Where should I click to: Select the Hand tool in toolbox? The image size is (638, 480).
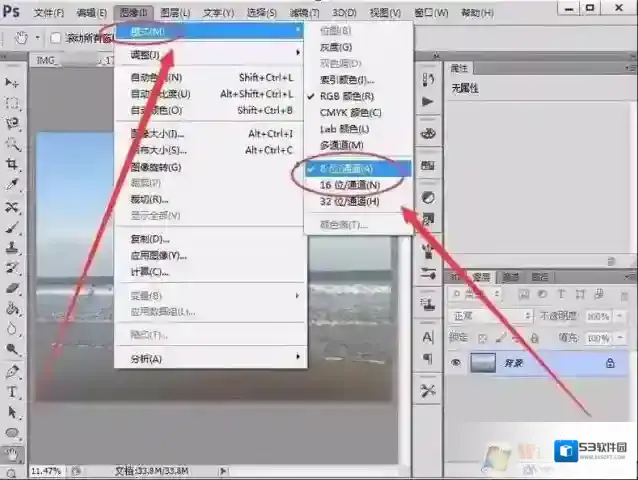[13, 453]
